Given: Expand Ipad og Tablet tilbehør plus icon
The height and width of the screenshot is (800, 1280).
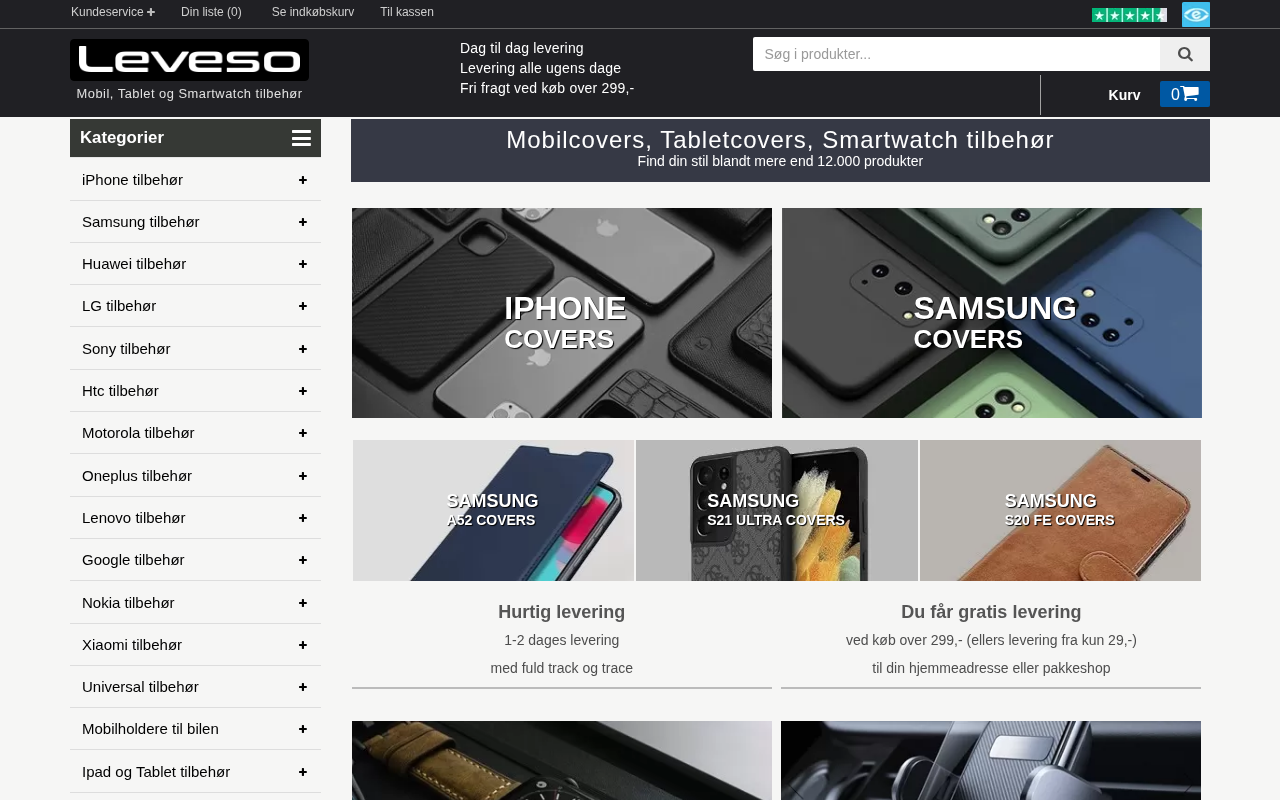Looking at the screenshot, I should coord(303,772).
